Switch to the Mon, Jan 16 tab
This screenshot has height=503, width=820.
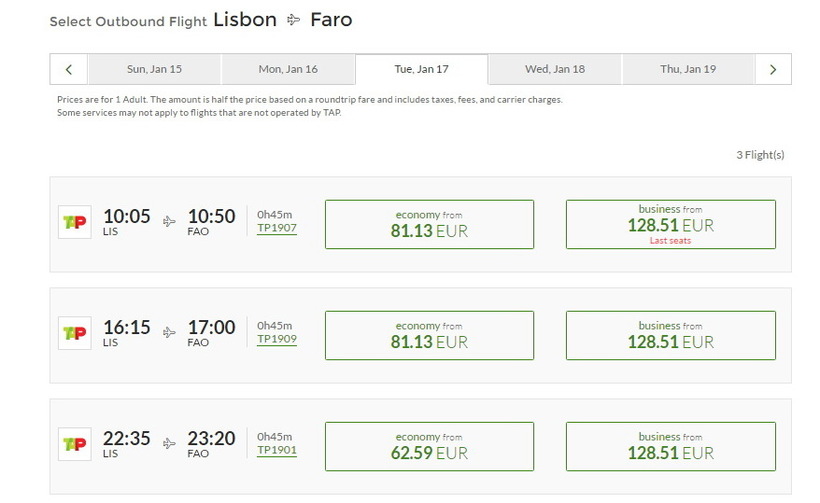288,69
